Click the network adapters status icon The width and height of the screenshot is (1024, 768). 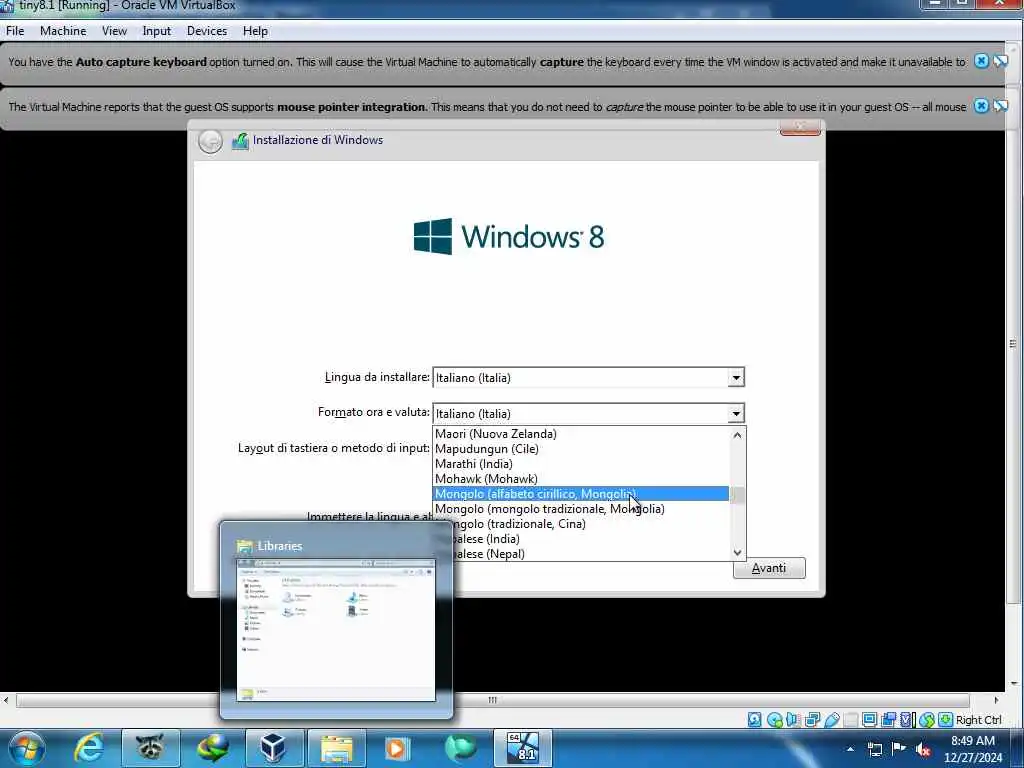point(812,720)
